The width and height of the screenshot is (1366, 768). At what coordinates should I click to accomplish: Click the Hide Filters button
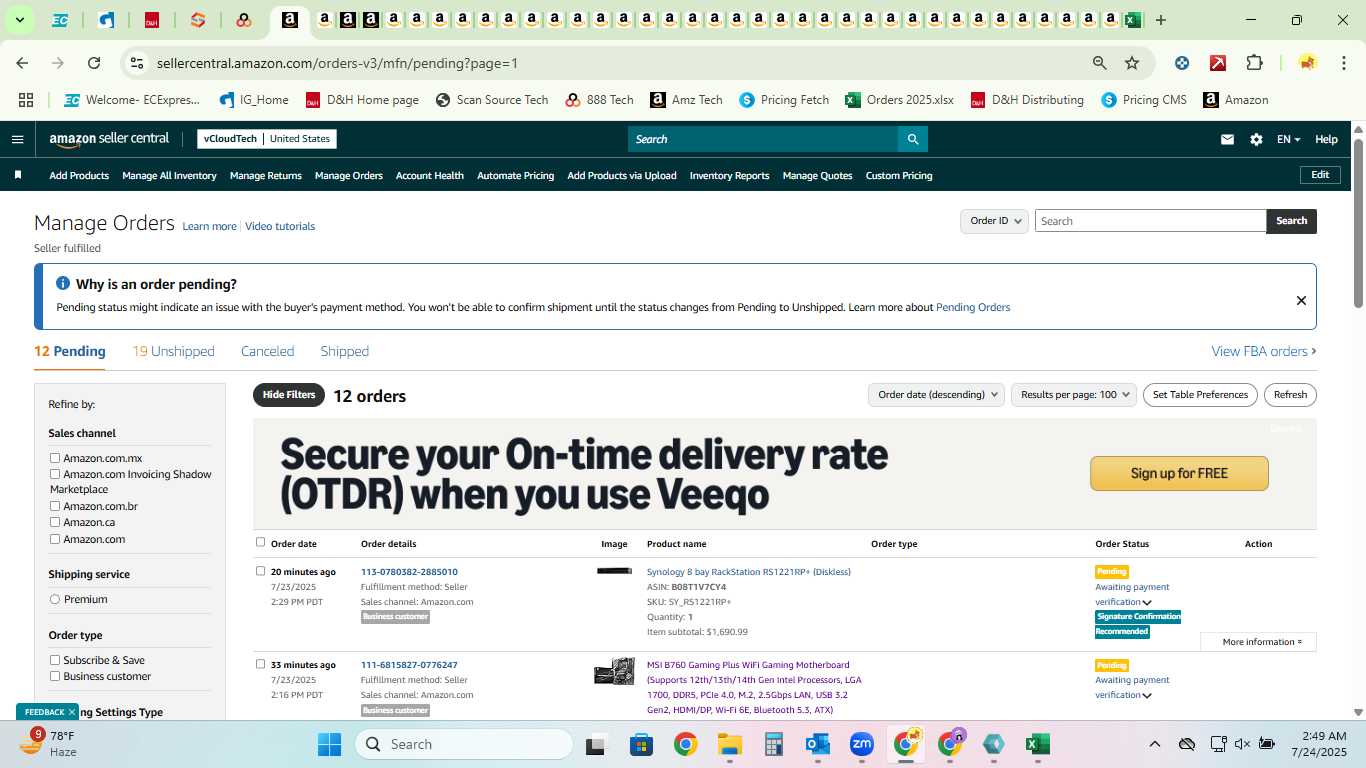[289, 395]
